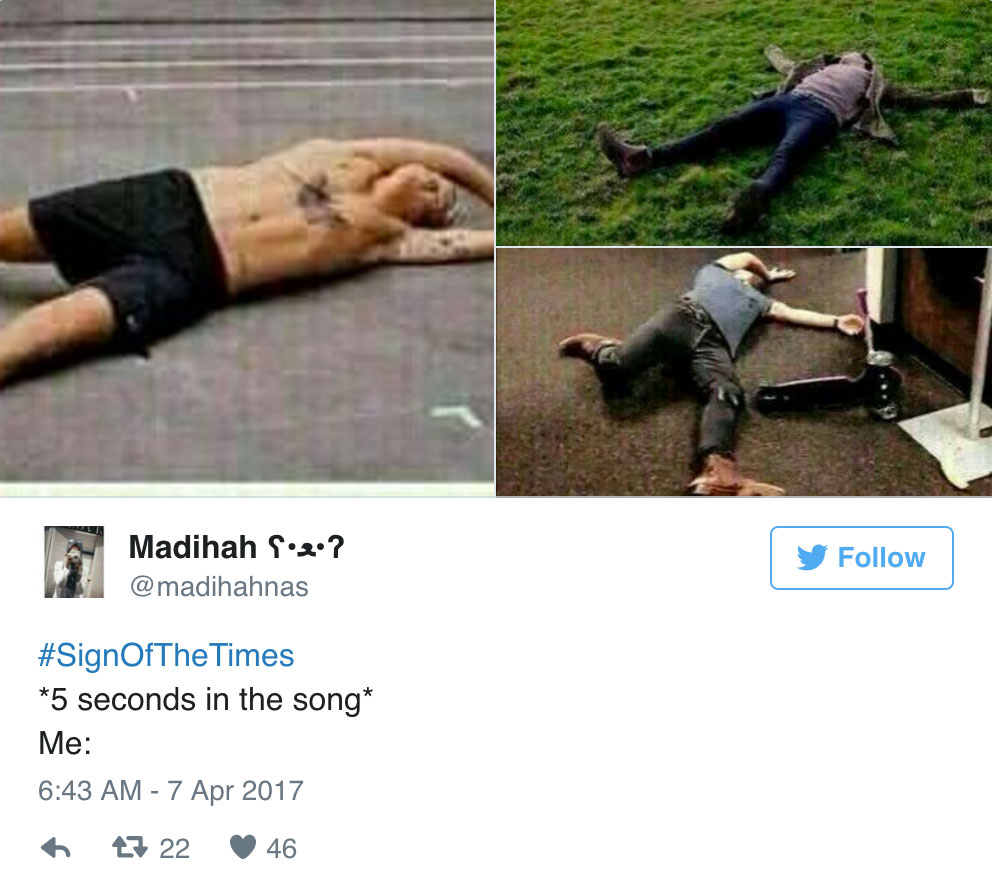Viewport: 992px width, 892px height.
Task: Open the tweet timestamp 6:43 AM link
Action: coord(90,791)
